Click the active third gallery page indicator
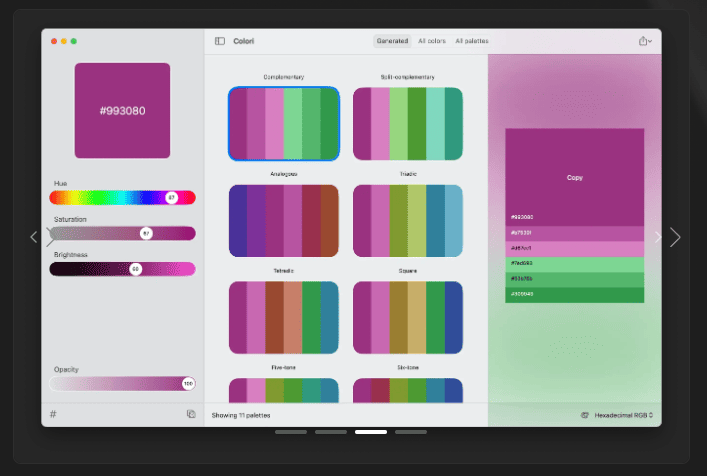The width and height of the screenshot is (707, 476). 371,432
